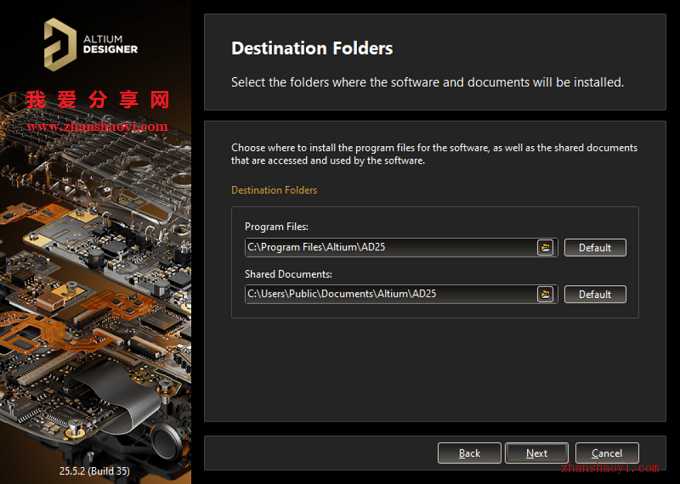Click the Altium Designer logo
Screen dimensions: 680x484
point(91,44)
